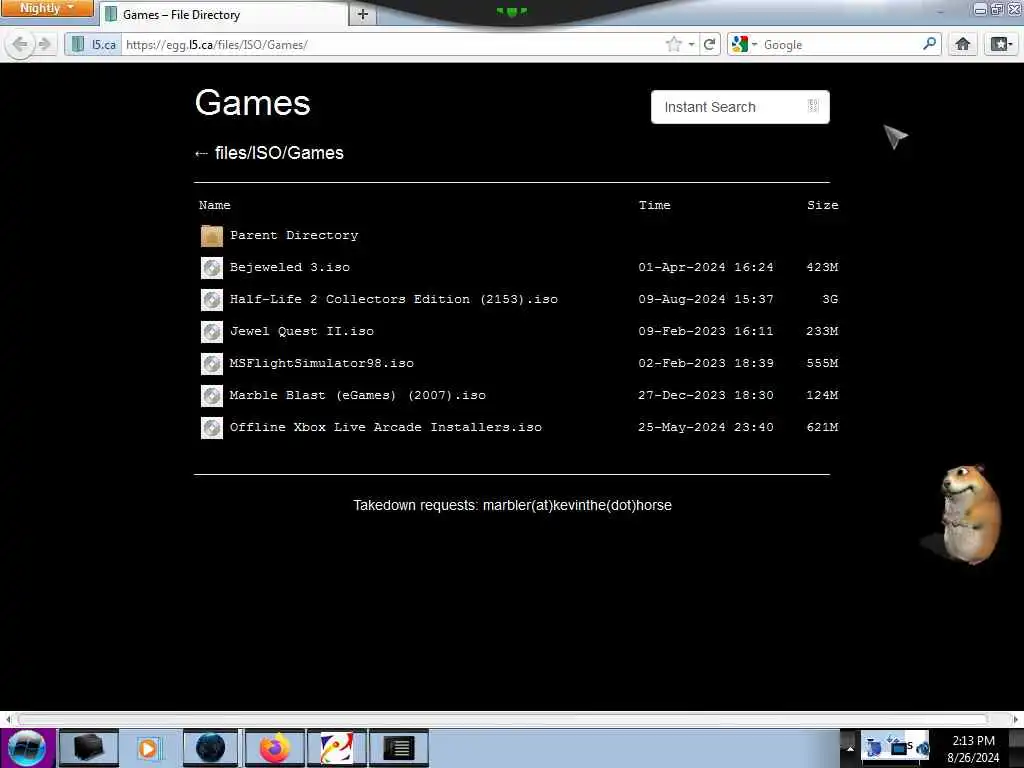Click the search magnifier icon
The height and width of the screenshot is (768, 1024).
tap(929, 44)
